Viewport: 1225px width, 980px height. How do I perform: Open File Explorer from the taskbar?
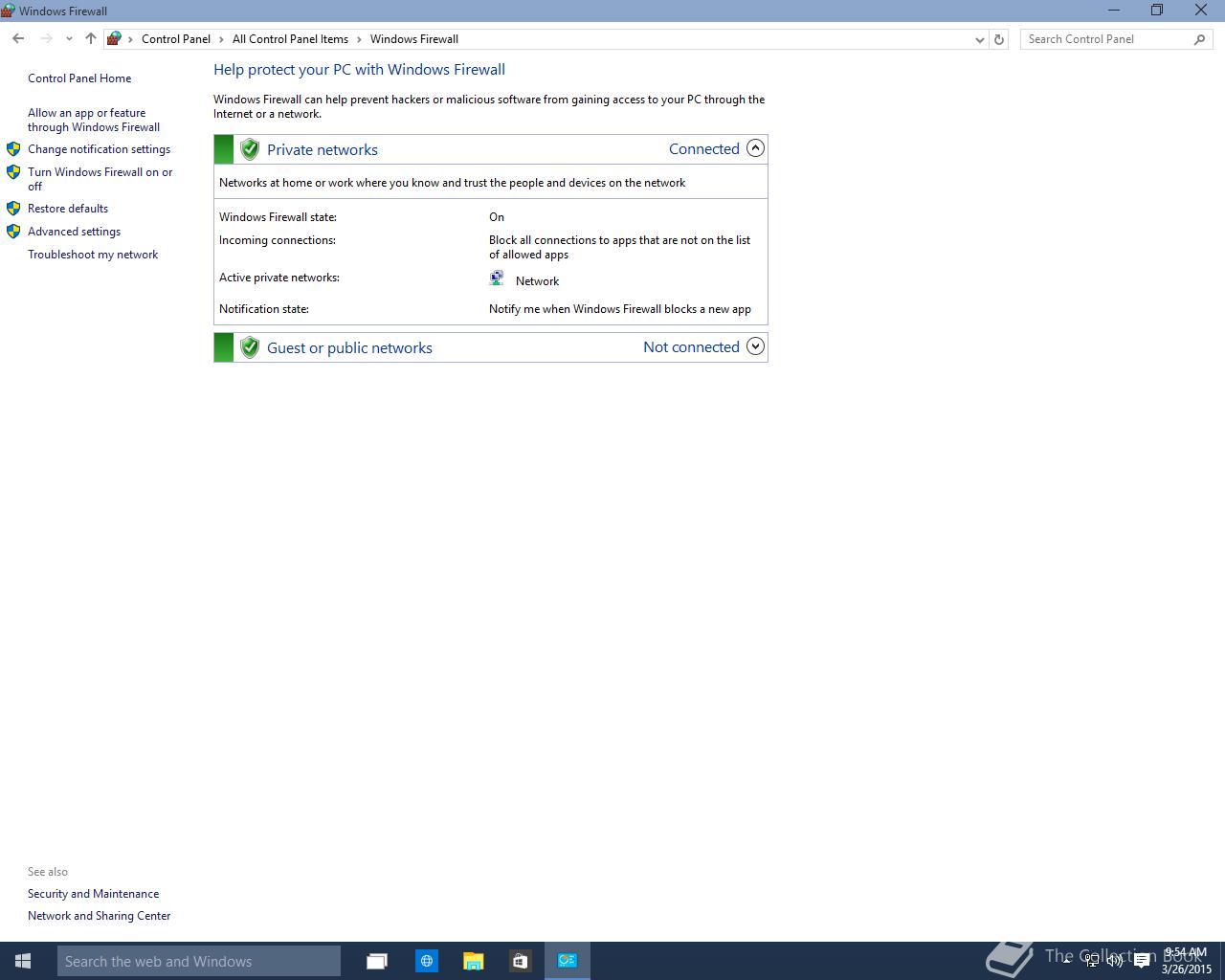click(x=473, y=961)
